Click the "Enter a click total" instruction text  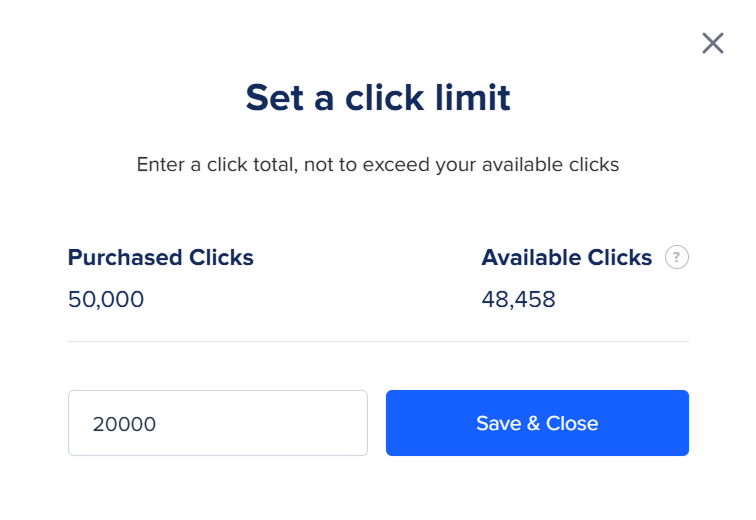click(378, 164)
